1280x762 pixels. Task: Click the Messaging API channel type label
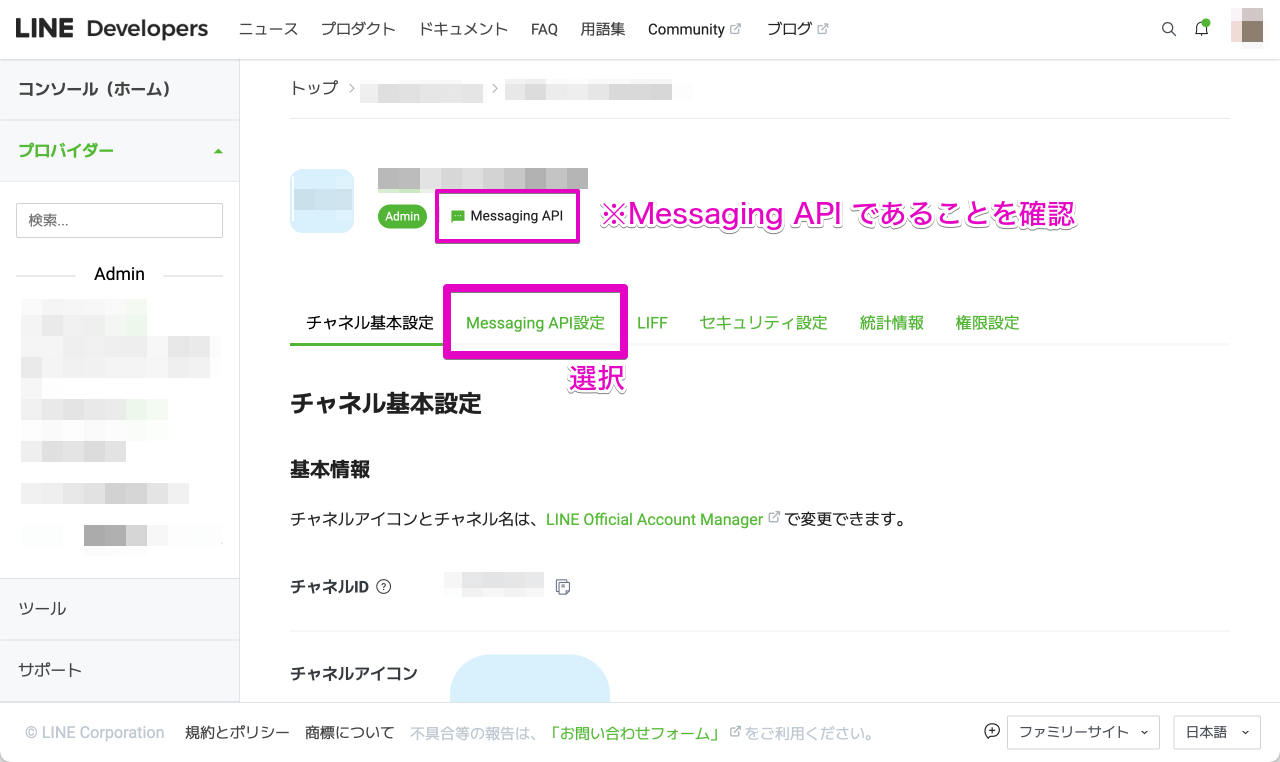click(507, 216)
